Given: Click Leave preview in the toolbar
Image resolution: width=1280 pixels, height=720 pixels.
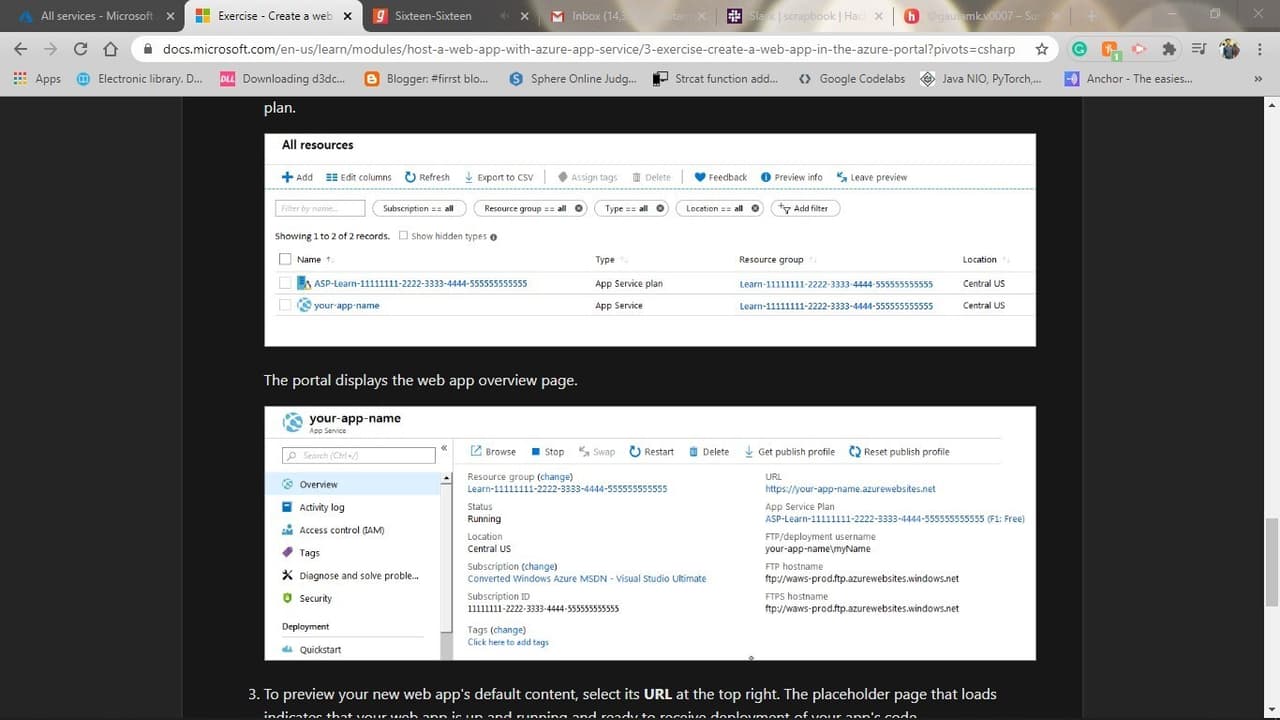Looking at the screenshot, I should pyautogui.click(x=871, y=177).
